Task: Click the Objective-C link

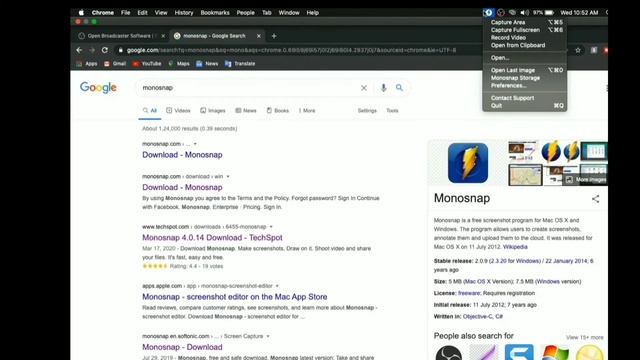Action: (x=478, y=316)
